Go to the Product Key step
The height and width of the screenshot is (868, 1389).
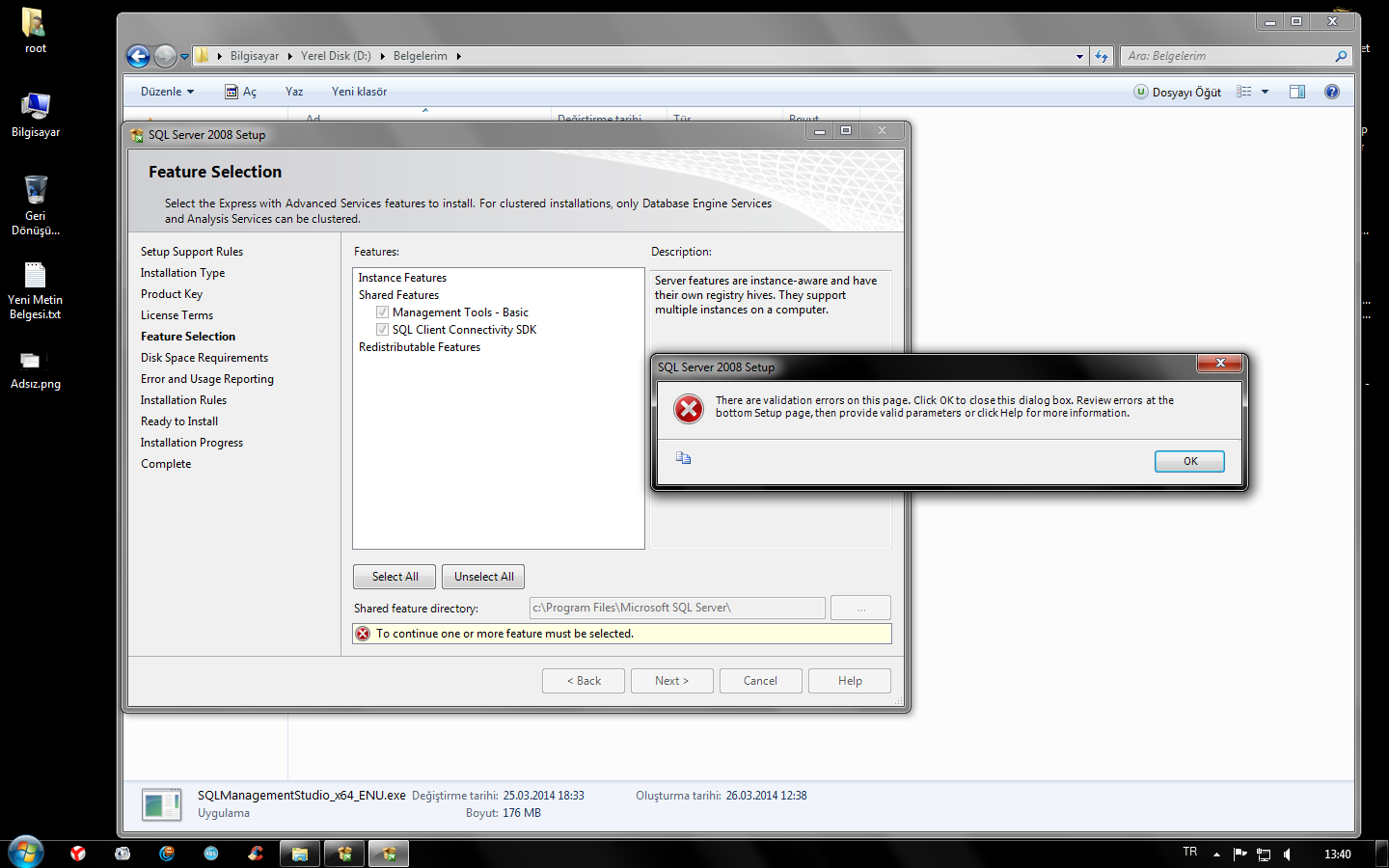click(x=172, y=294)
